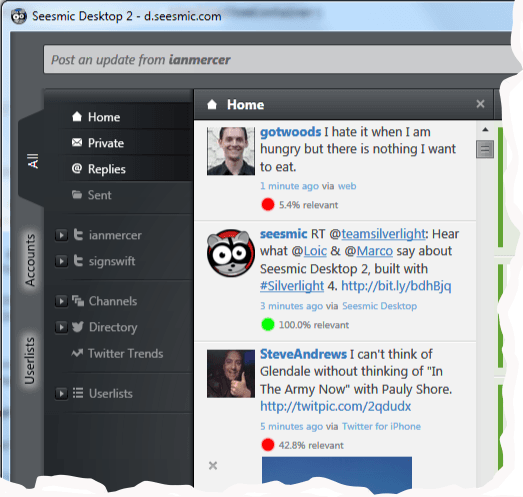The width and height of the screenshot is (523, 497).
Task: Click the house icon next to Home in sidebar
Action: [x=77, y=116]
